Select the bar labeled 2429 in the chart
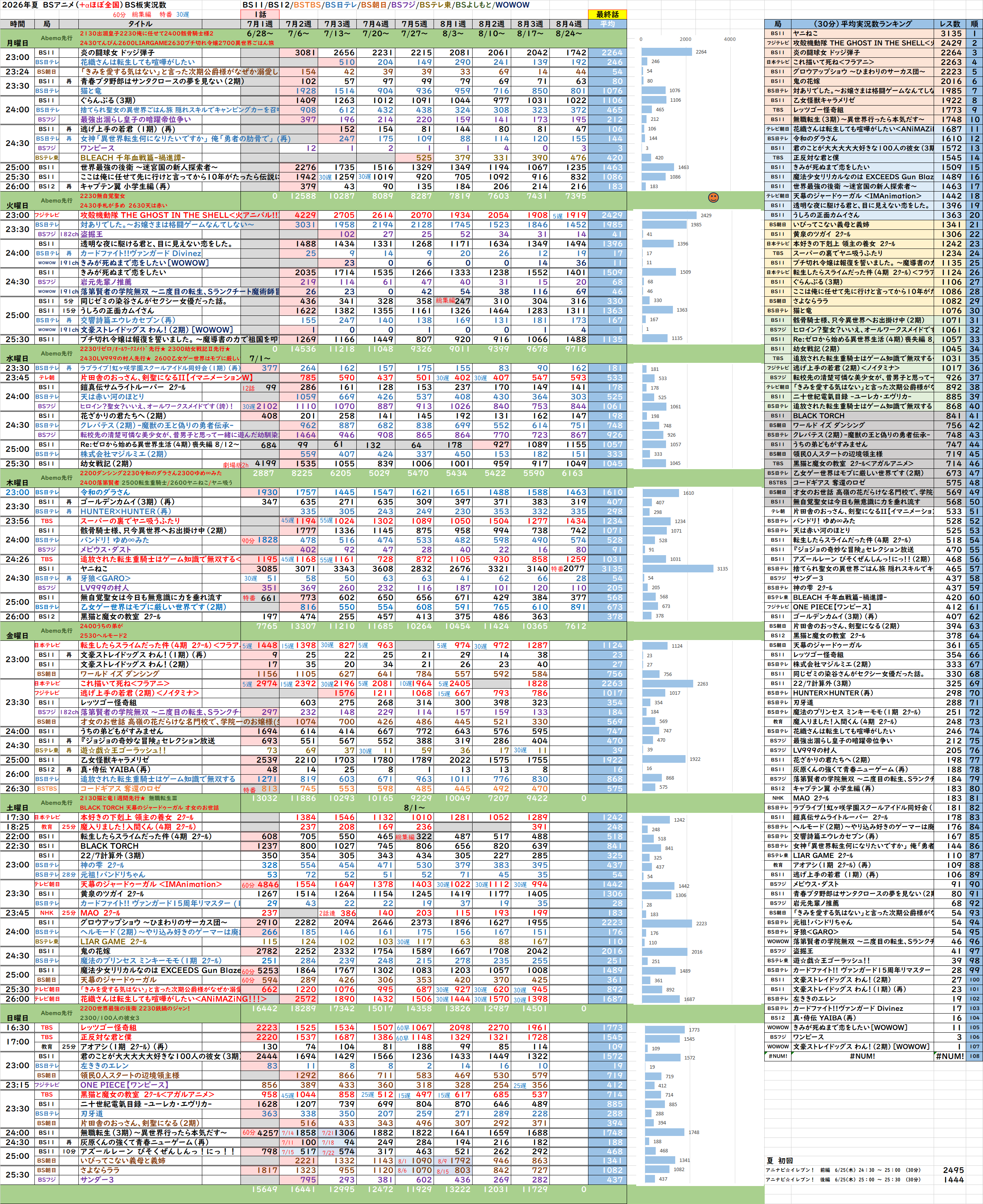 (669, 215)
